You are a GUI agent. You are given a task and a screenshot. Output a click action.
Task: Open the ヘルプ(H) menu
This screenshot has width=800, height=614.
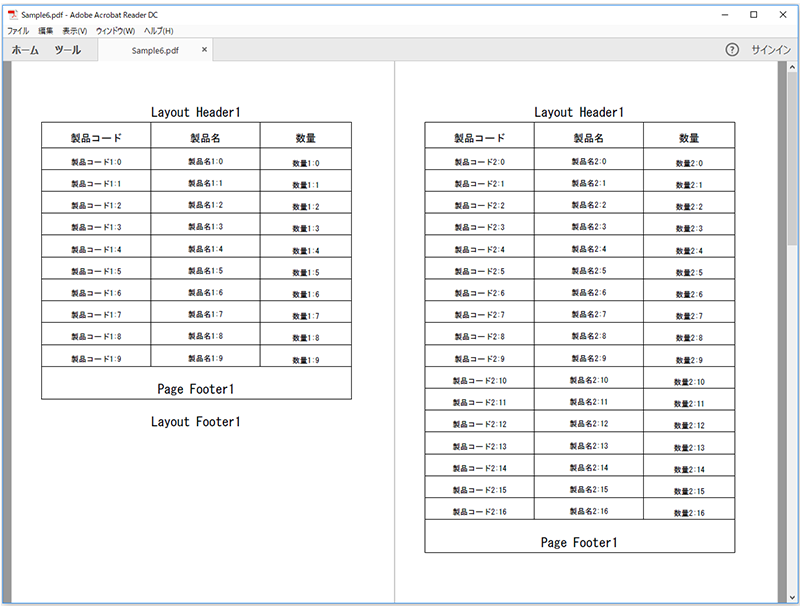[x=158, y=31]
